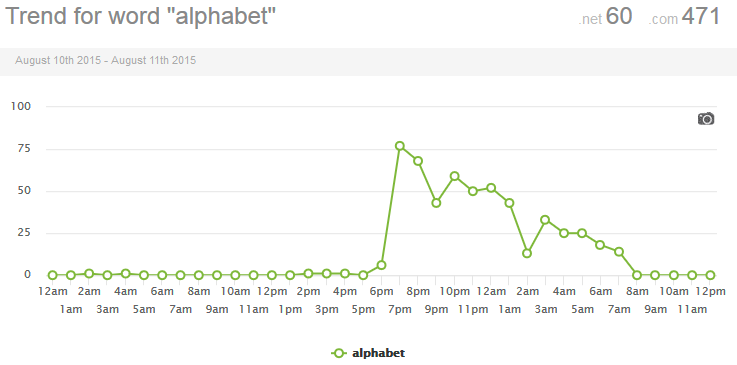Click the 11pm data point marker
This screenshot has width=737, height=365.
point(473,191)
